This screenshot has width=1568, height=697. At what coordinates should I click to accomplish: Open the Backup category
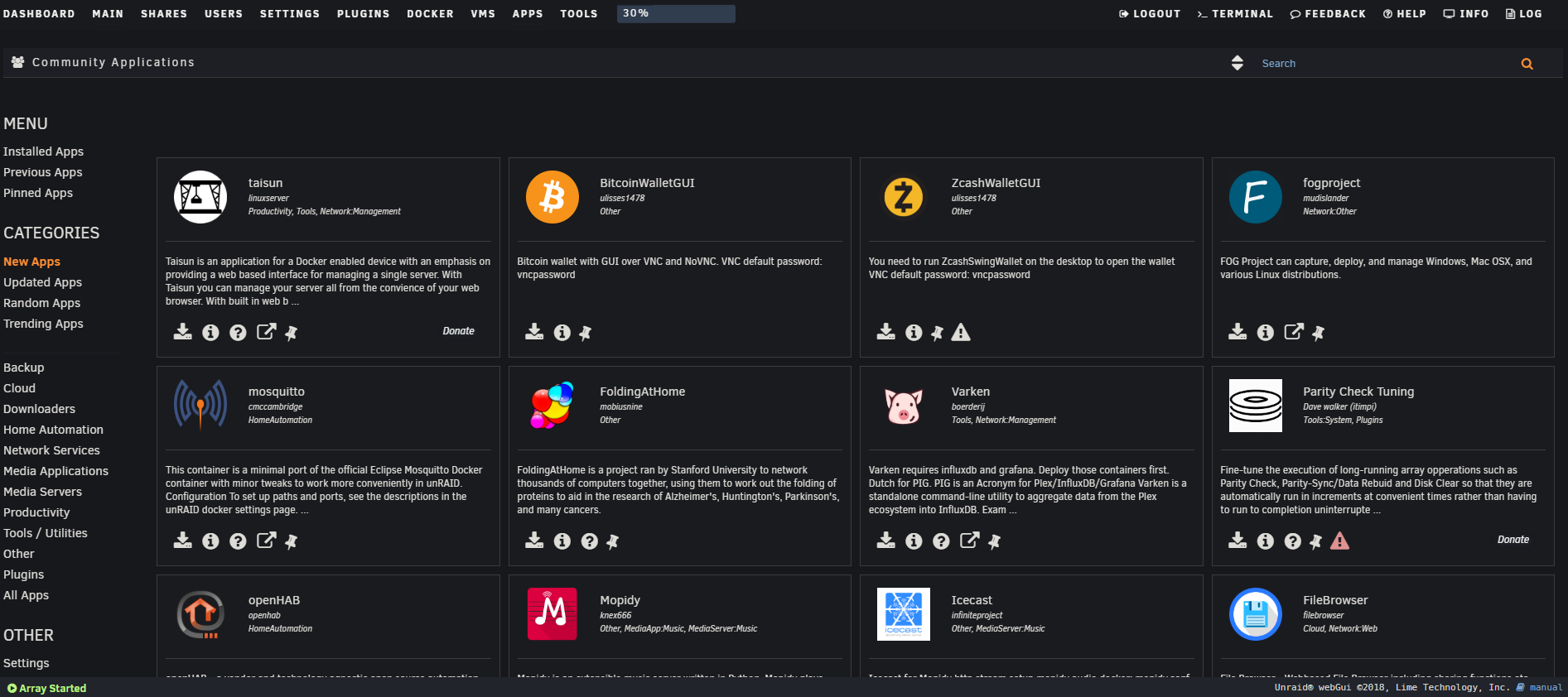pyautogui.click(x=23, y=368)
